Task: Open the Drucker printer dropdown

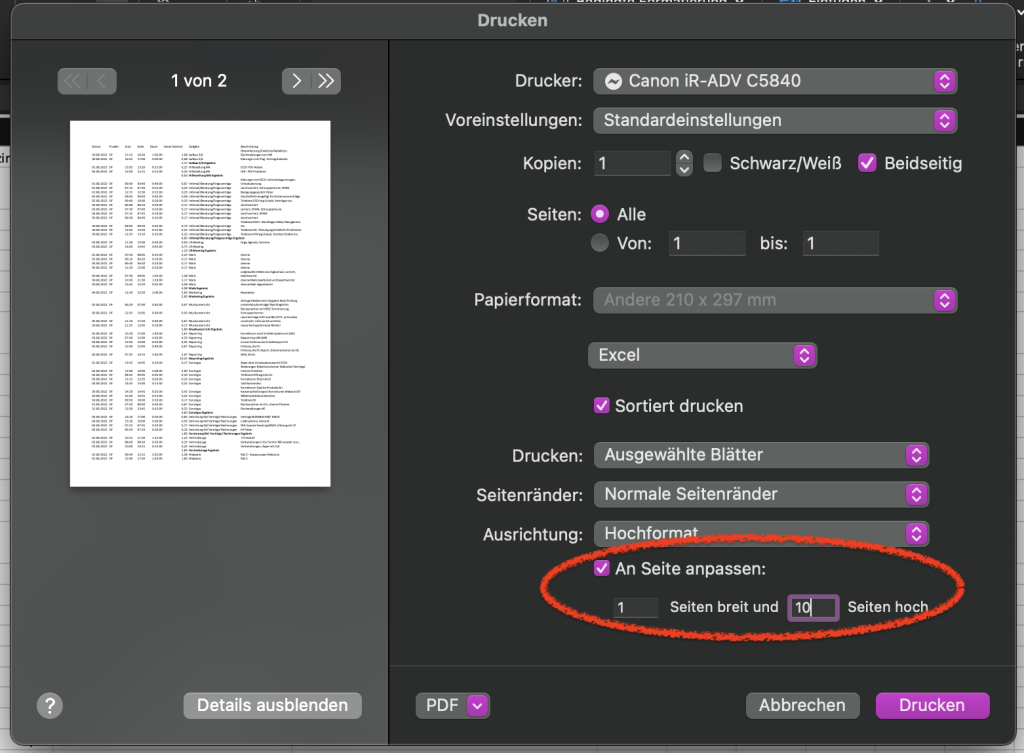Action: [775, 81]
